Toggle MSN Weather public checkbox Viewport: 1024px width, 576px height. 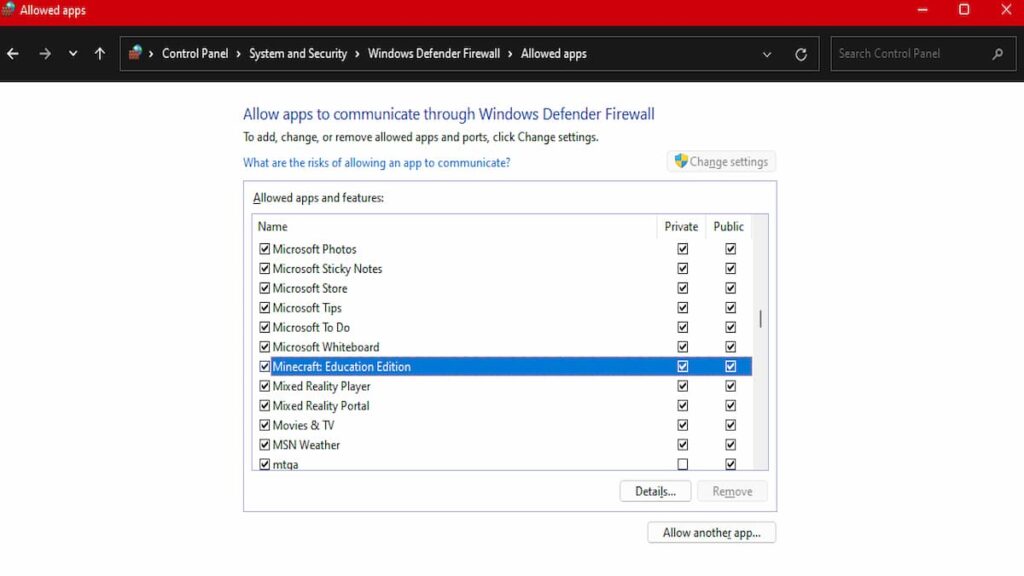(730, 445)
